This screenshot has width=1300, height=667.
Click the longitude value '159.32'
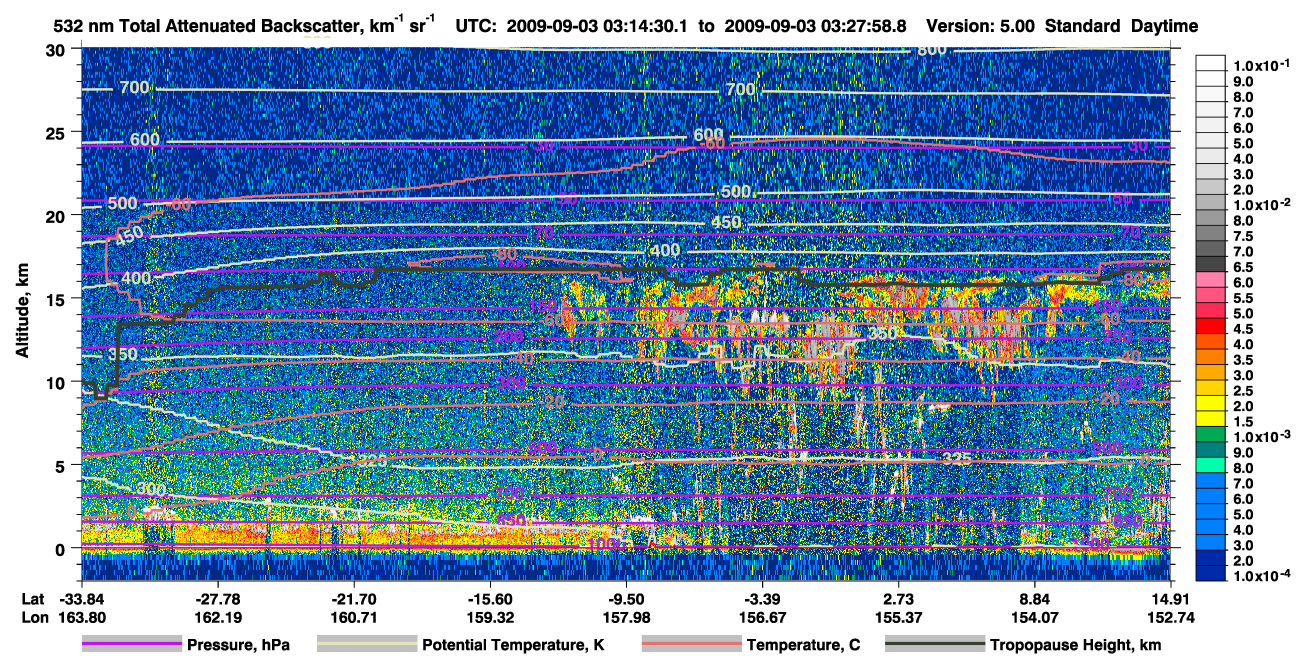pos(490,617)
